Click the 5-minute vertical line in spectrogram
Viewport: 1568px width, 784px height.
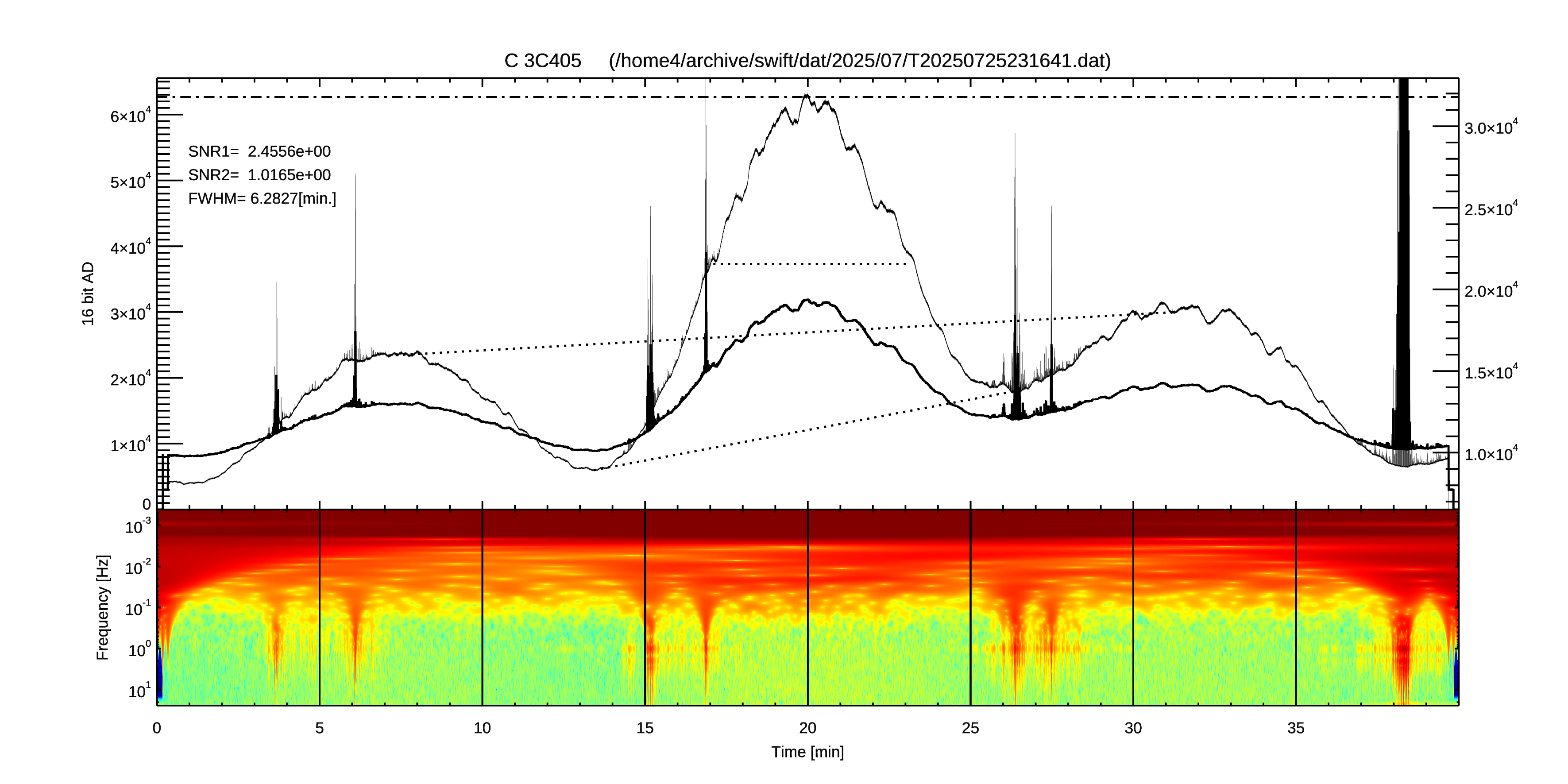pos(320,607)
